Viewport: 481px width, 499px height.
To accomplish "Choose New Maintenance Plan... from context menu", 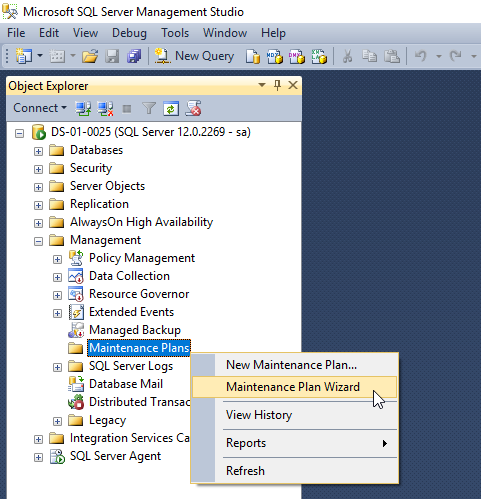I will coord(294,365).
